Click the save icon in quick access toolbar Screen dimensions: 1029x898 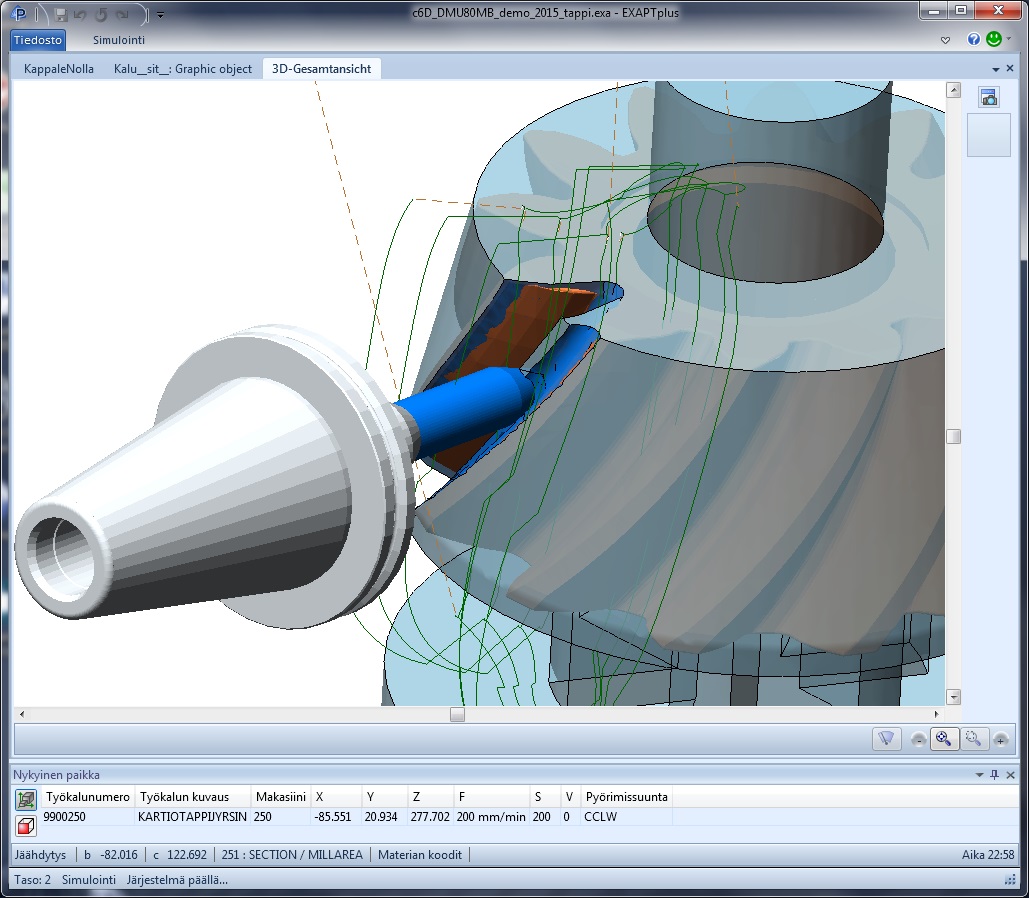click(x=61, y=15)
